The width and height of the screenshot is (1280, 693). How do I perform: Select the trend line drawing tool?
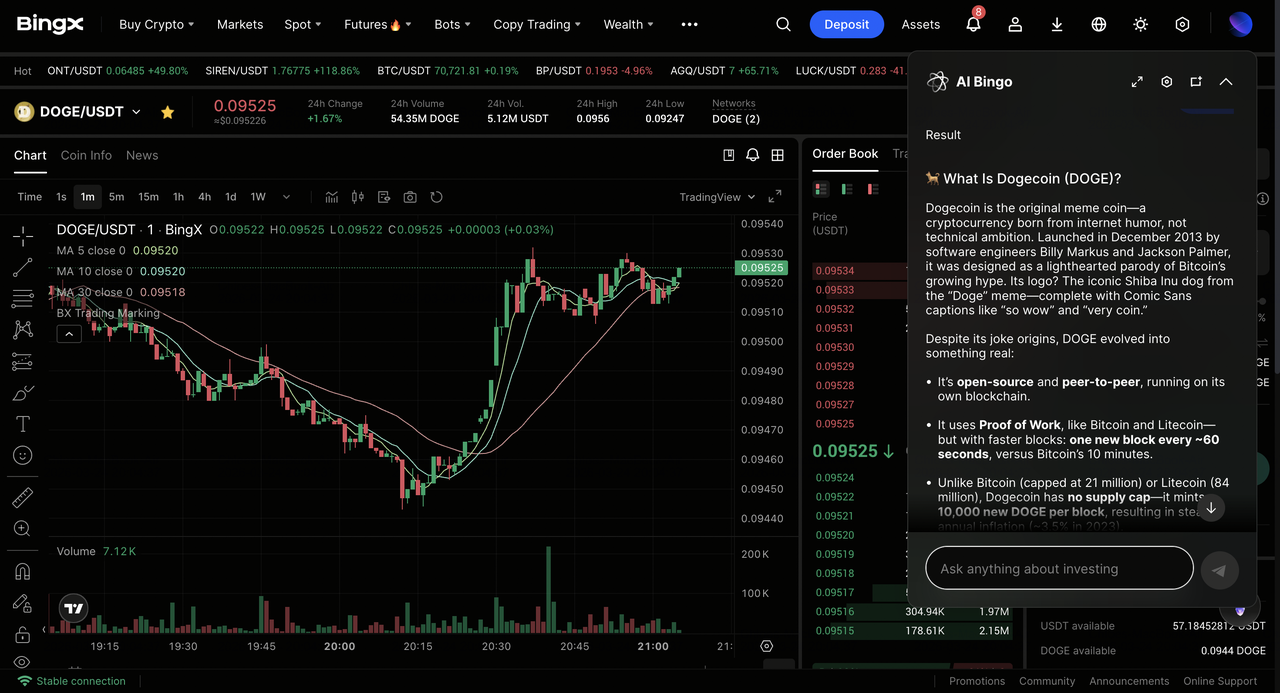coord(22,268)
